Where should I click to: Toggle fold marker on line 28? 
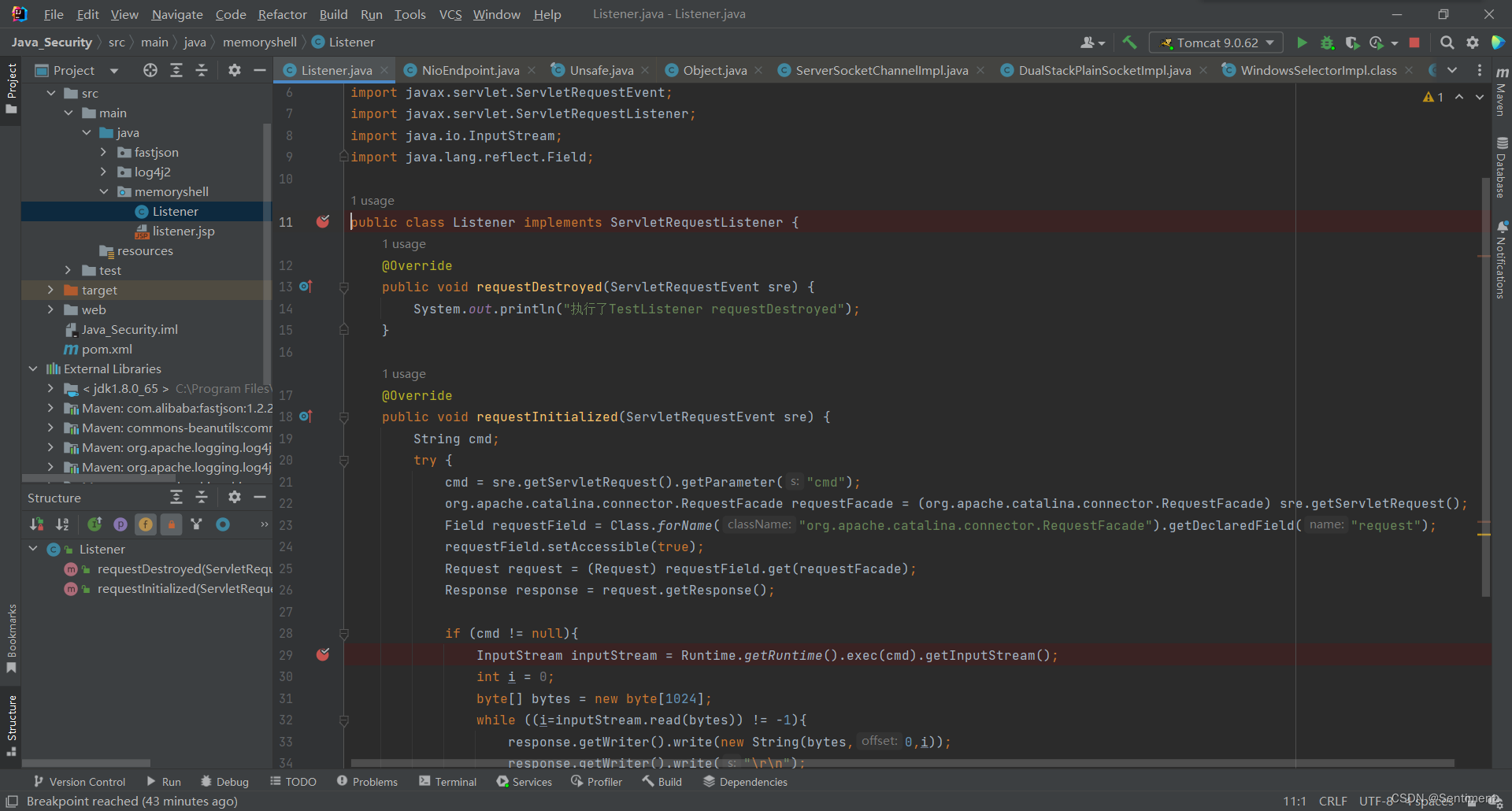pos(344,633)
